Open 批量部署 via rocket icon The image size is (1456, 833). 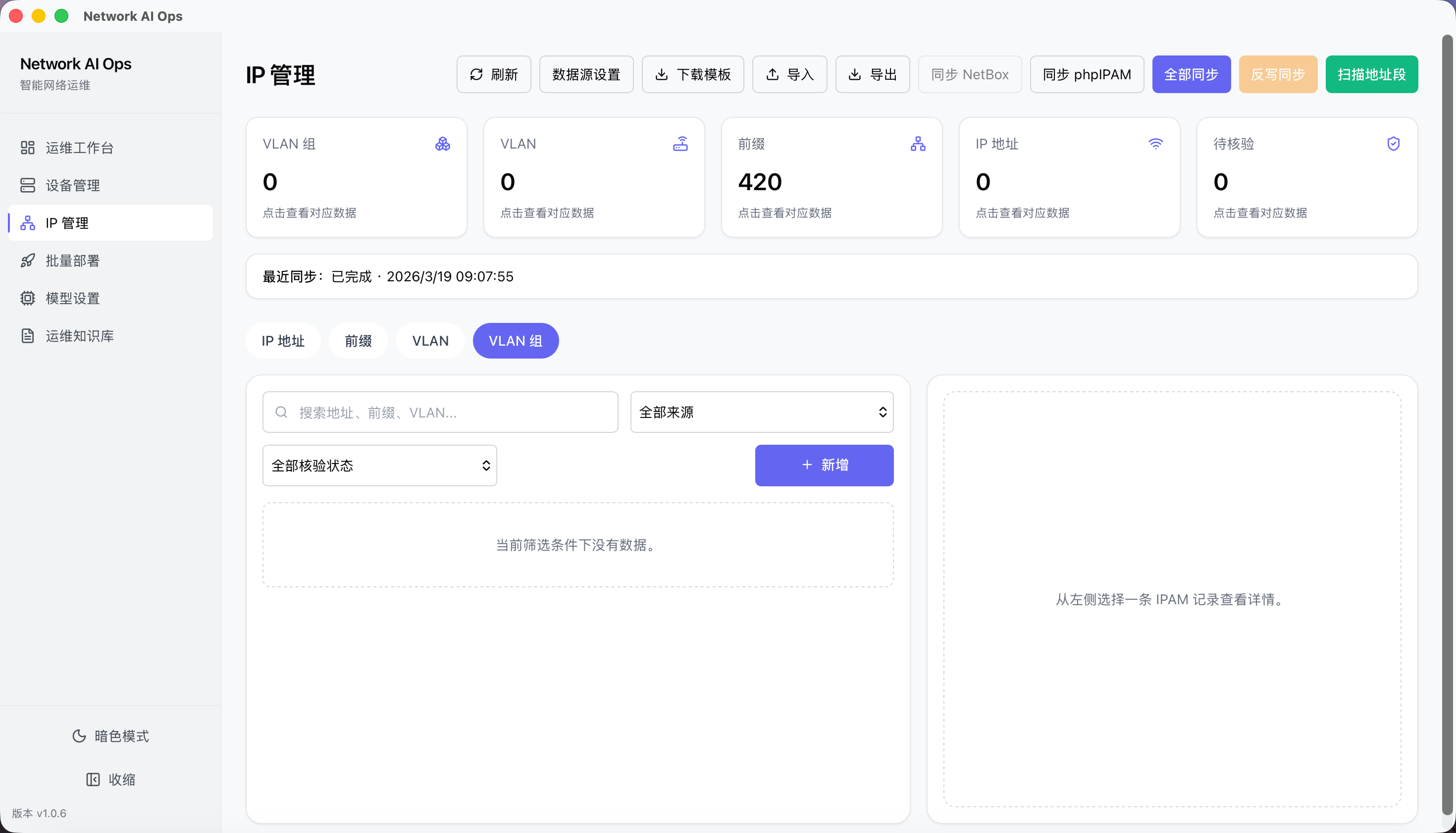[27, 261]
